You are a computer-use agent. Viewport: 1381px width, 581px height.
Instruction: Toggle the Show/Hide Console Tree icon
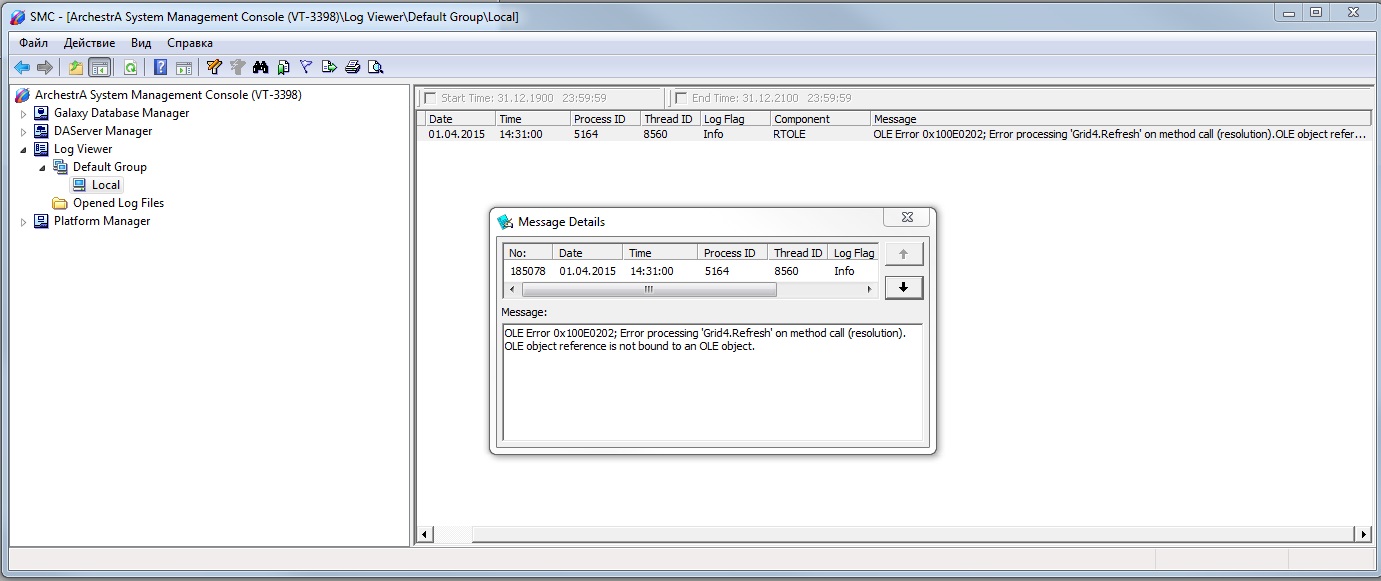tap(99, 67)
